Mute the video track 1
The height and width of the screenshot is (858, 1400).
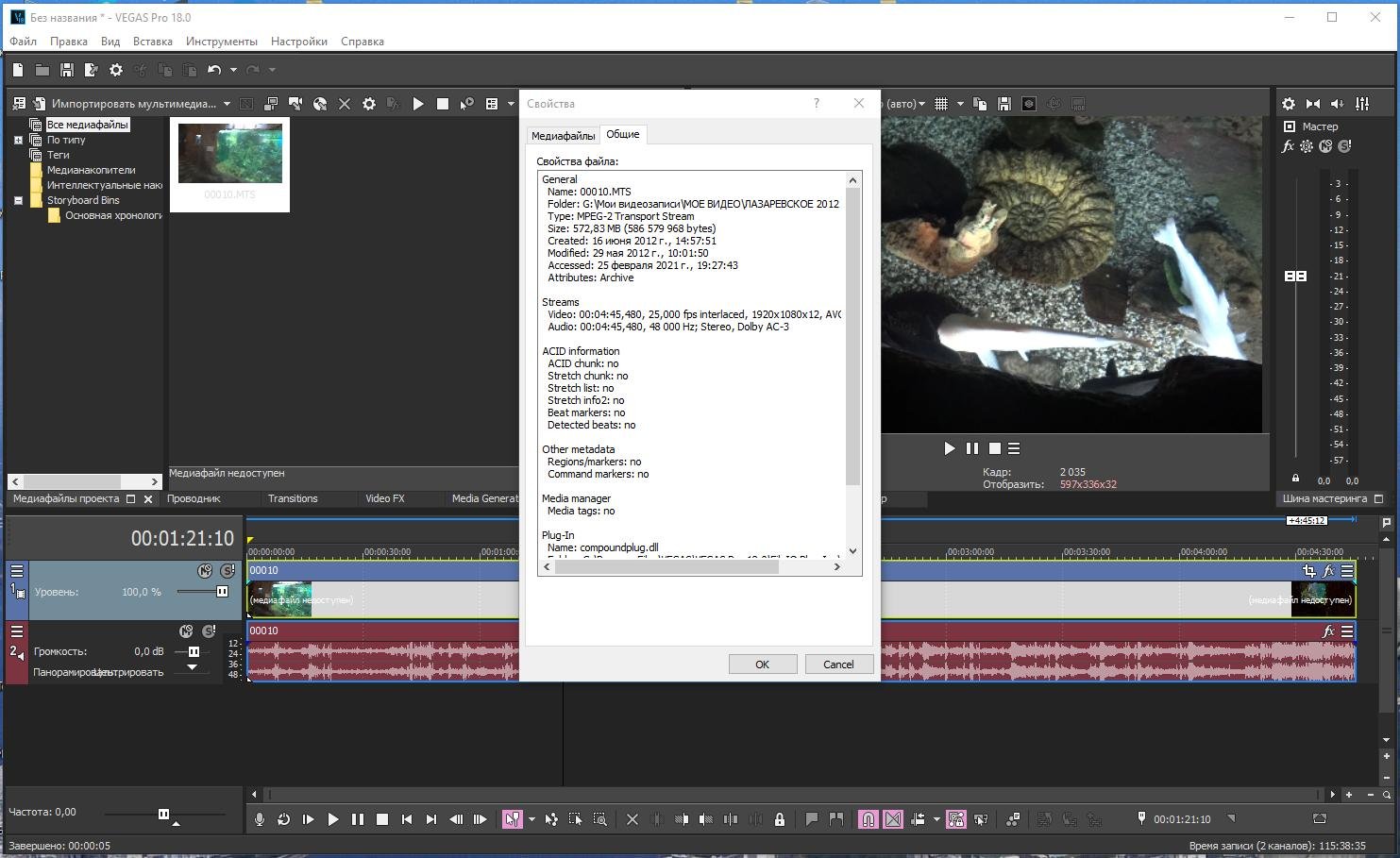tap(205, 571)
